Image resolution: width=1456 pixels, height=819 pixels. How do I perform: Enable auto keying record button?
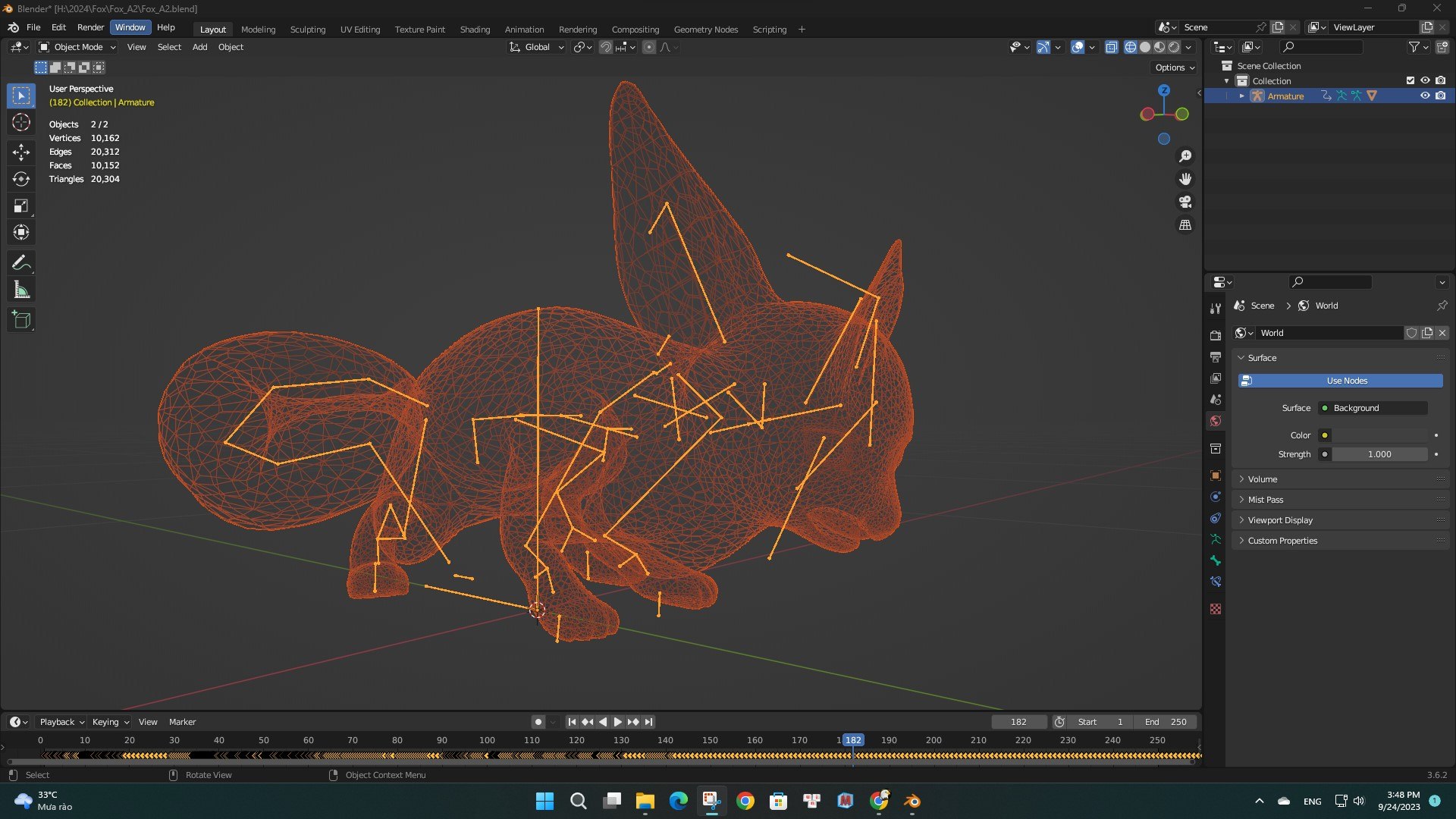(538, 722)
